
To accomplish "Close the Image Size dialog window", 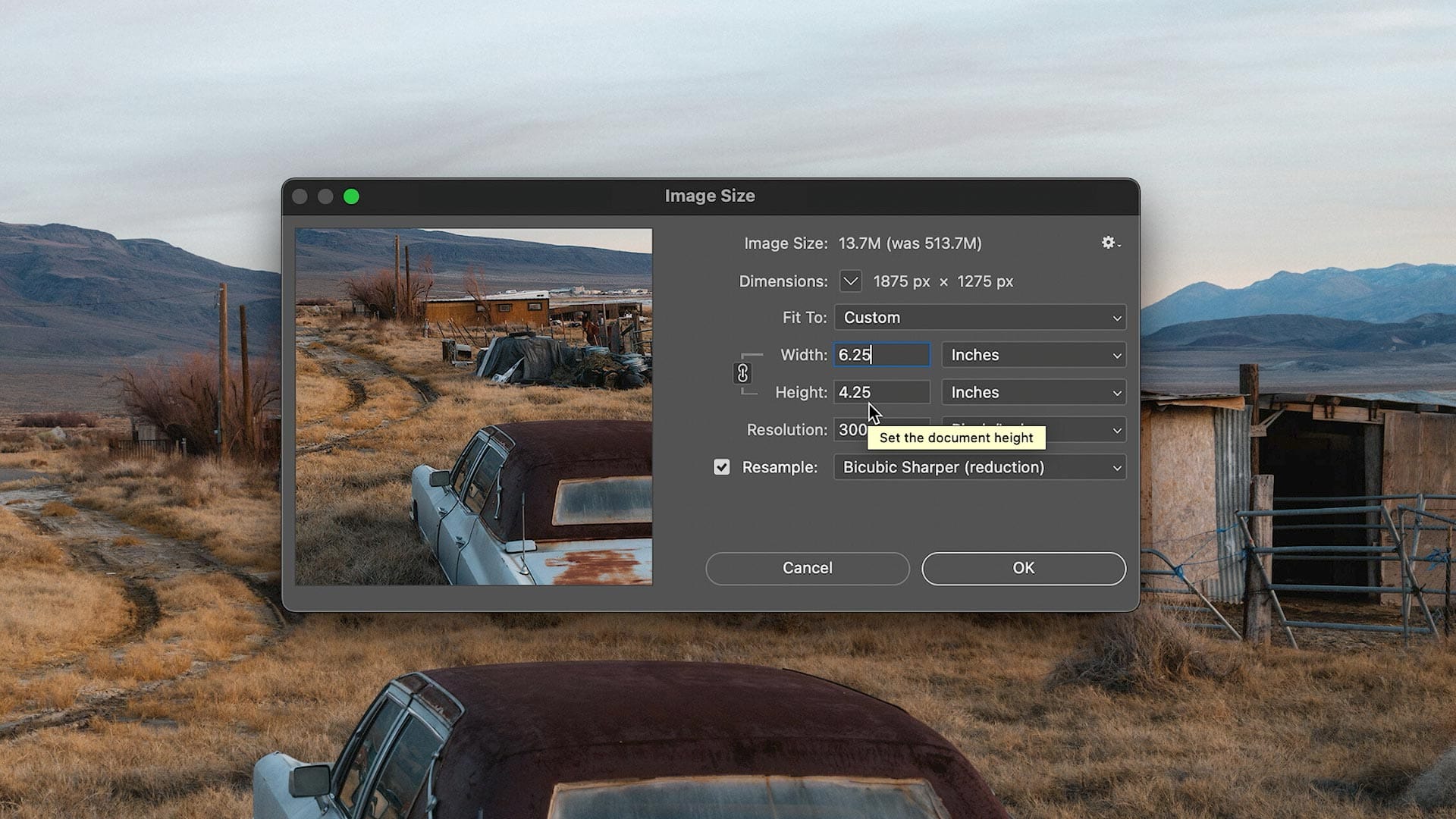I will click(300, 196).
